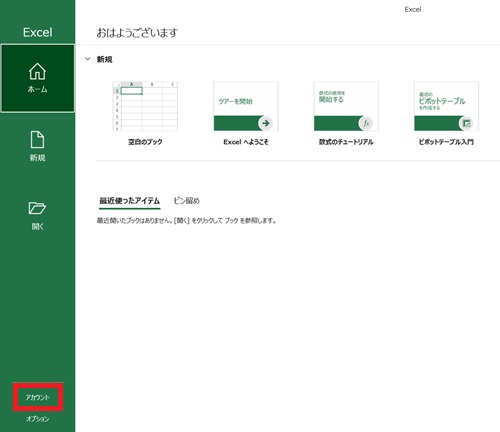The width and height of the screenshot is (500, 432).
Task: Click the おはようございます greeting heading
Action: tap(137, 33)
